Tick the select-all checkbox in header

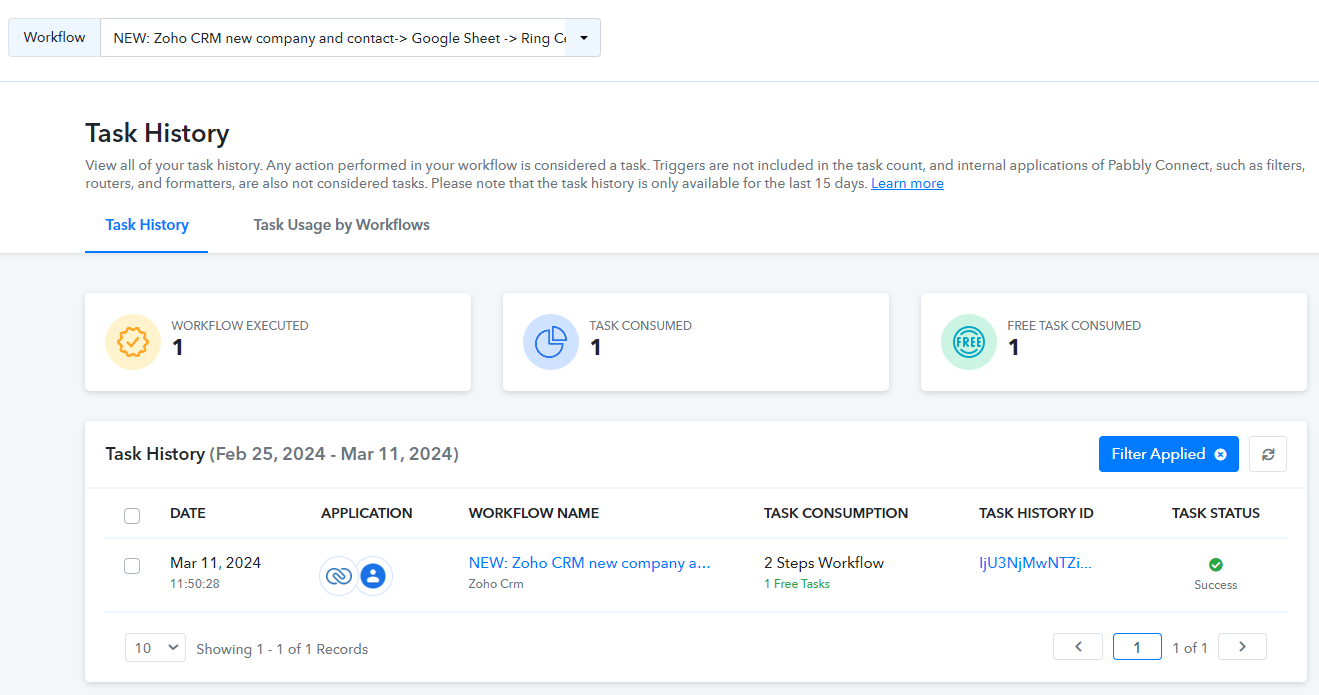[132, 516]
